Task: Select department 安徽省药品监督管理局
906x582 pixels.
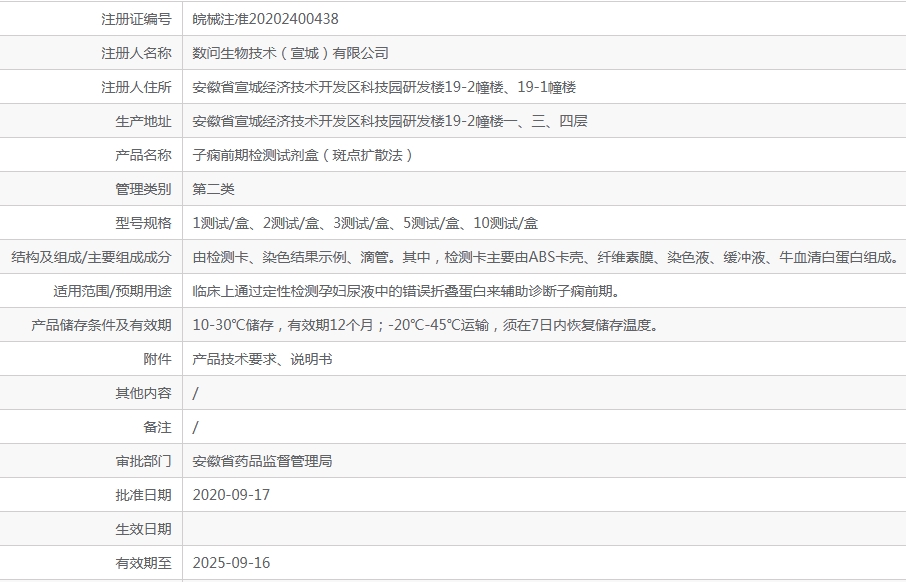Action: 262,461
